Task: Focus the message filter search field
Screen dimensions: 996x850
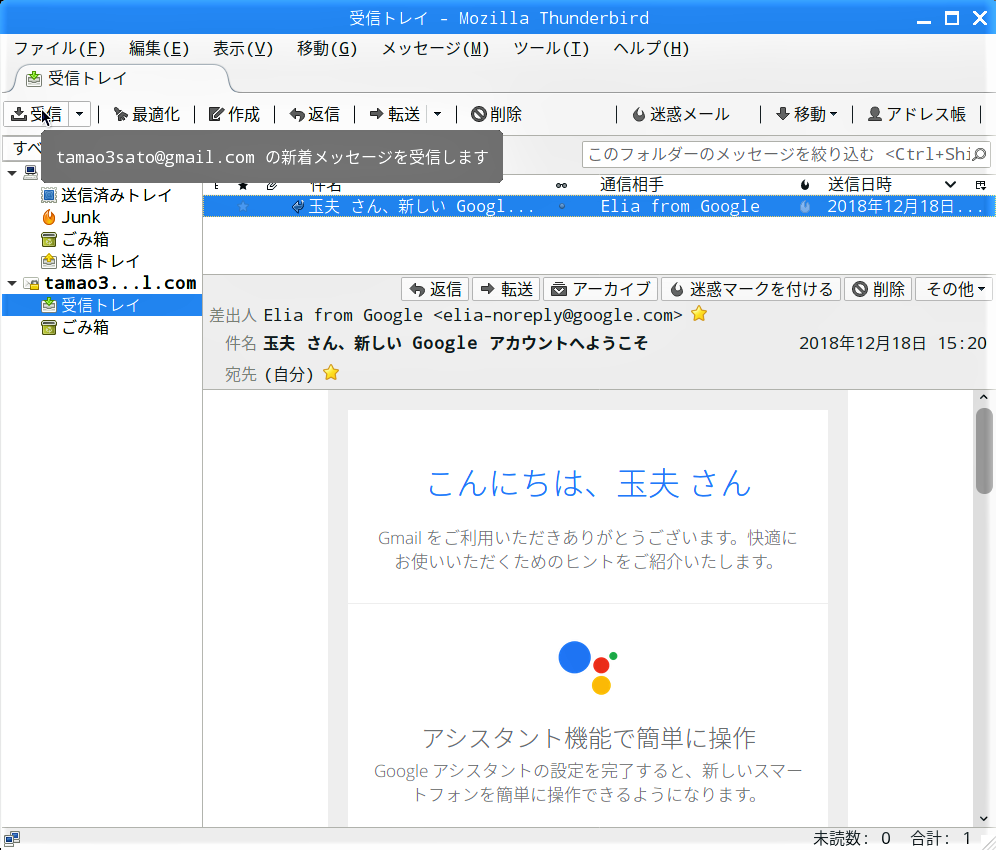Action: [786, 154]
